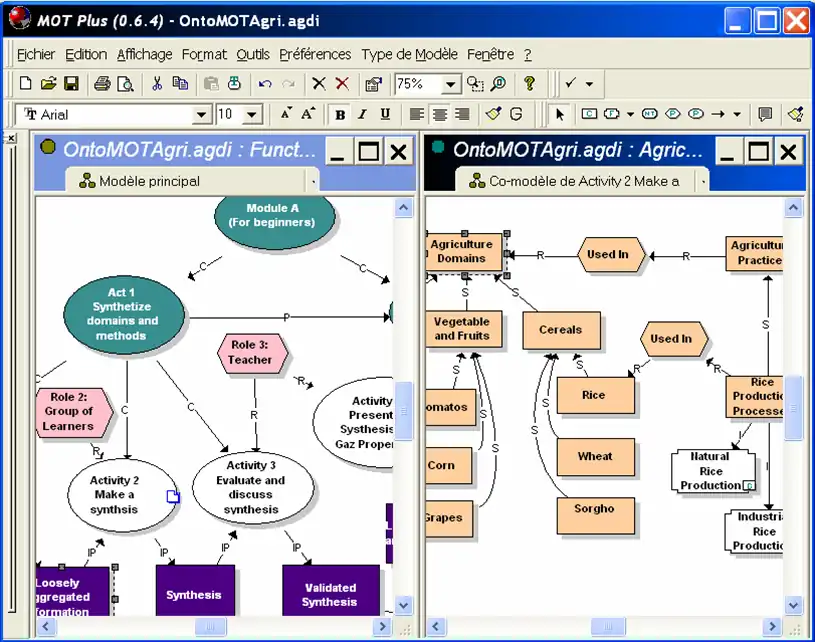Click the comment note tool icon
The height and width of the screenshot is (642, 815).
click(765, 114)
